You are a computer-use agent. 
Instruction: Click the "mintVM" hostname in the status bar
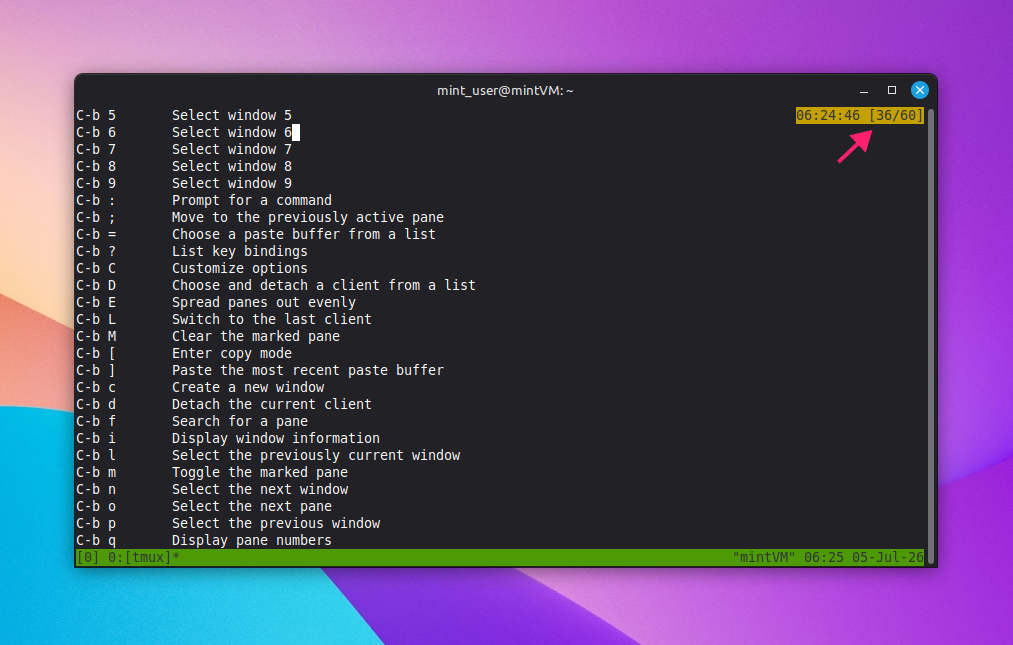[x=764, y=557]
